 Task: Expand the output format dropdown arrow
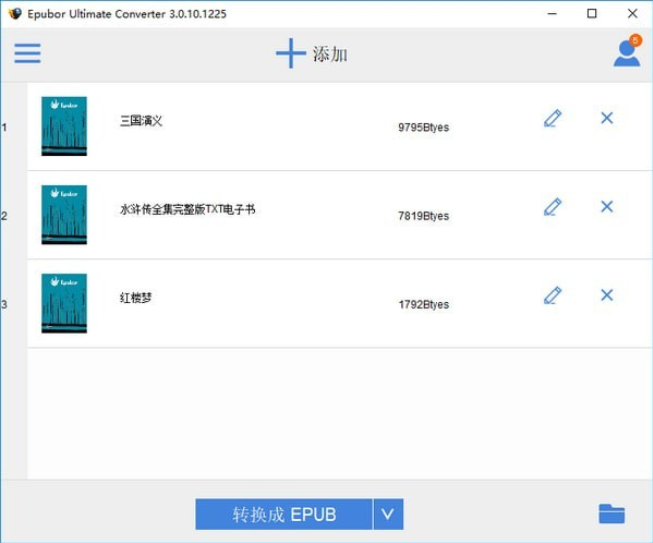pos(388,514)
